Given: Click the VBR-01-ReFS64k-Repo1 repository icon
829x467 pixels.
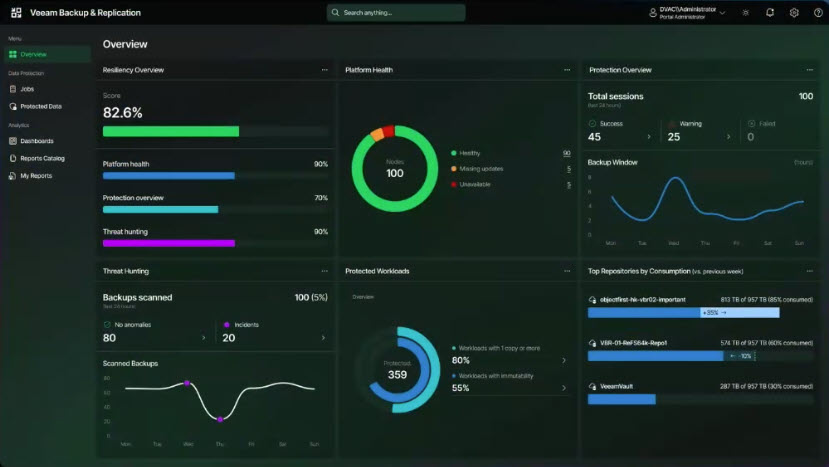Looking at the screenshot, I should 592,343.
